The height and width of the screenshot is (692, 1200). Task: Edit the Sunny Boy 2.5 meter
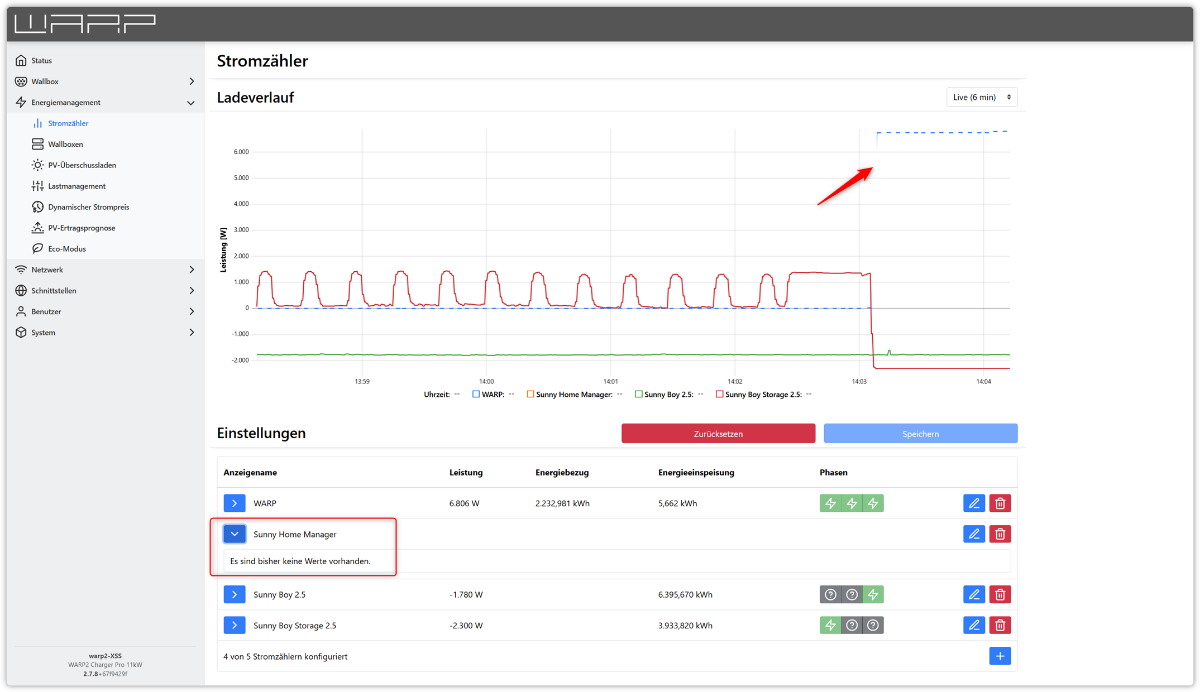click(974, 595)
